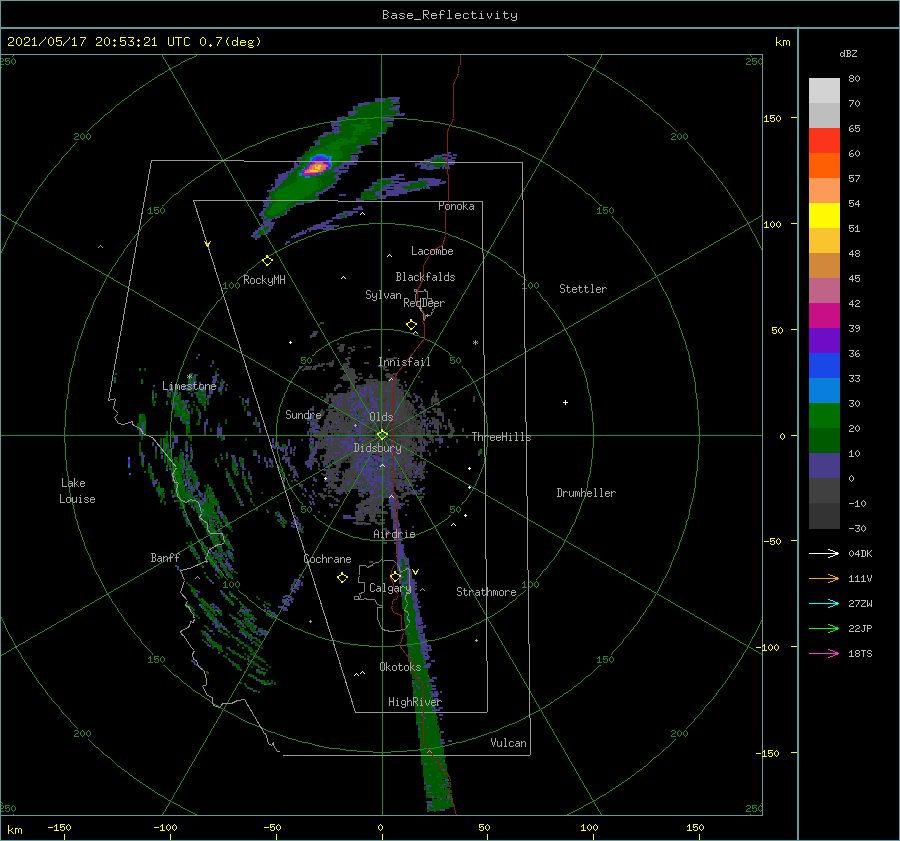Image resolution: width=900 pixels, height=841 pixels.
Task: Click the yellow diamond marker above Calgary label
Action: tap(395, 576)
